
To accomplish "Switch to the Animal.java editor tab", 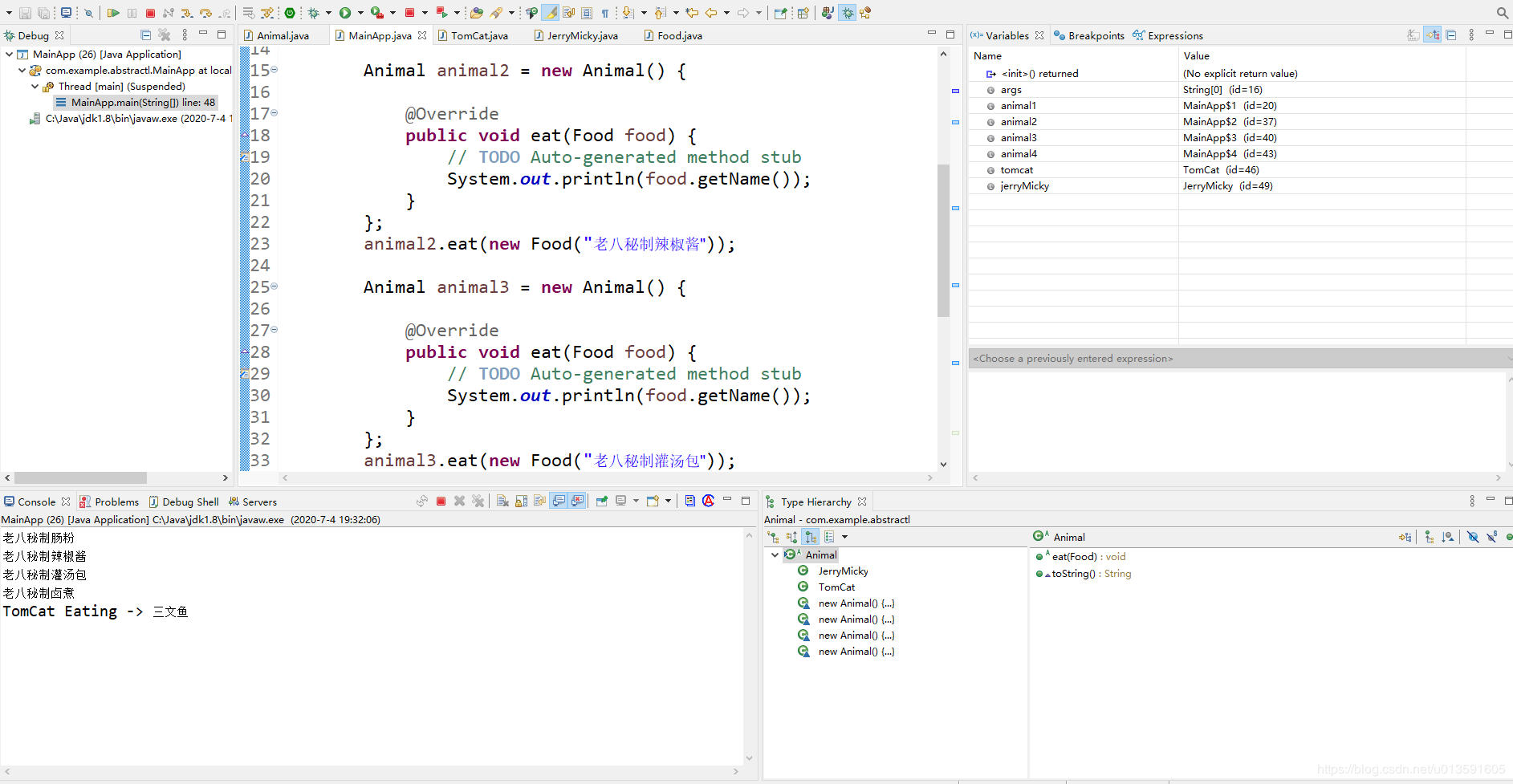I will coord(283,35).
